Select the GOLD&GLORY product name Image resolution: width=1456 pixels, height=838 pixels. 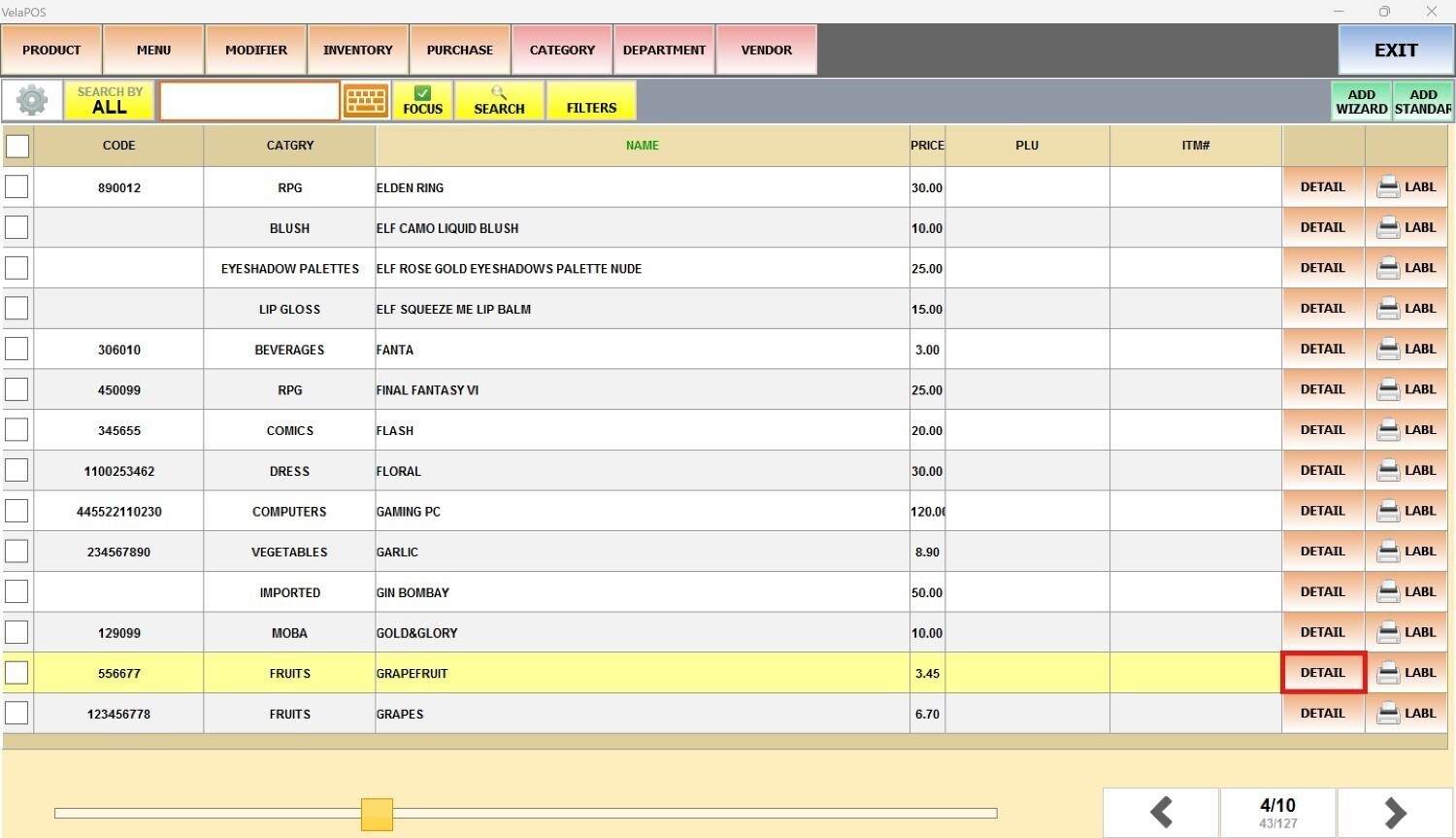pyautogui.click(x=416, y=633)
